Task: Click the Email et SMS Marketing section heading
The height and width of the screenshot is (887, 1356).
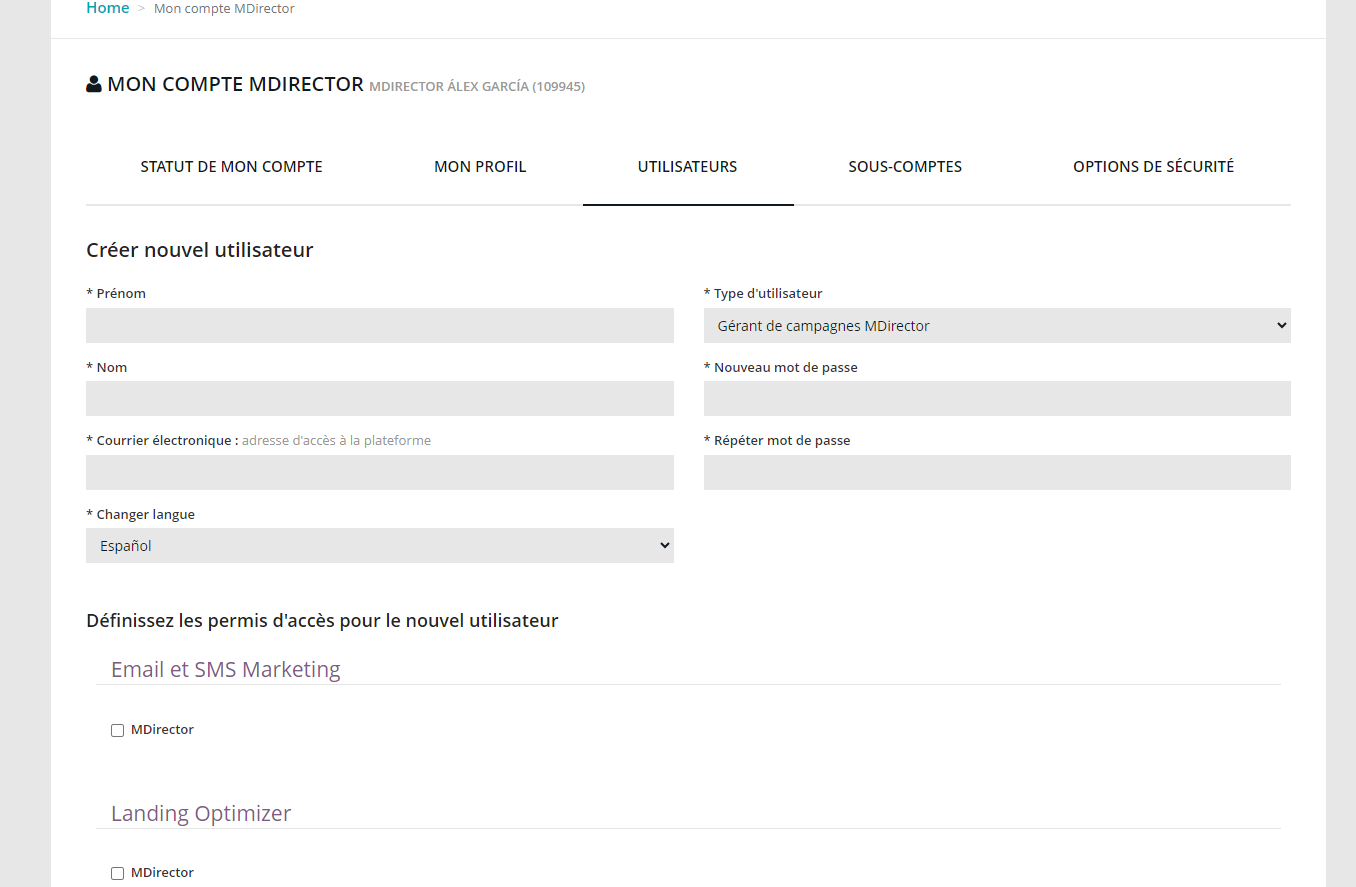Action: point(225,669)
